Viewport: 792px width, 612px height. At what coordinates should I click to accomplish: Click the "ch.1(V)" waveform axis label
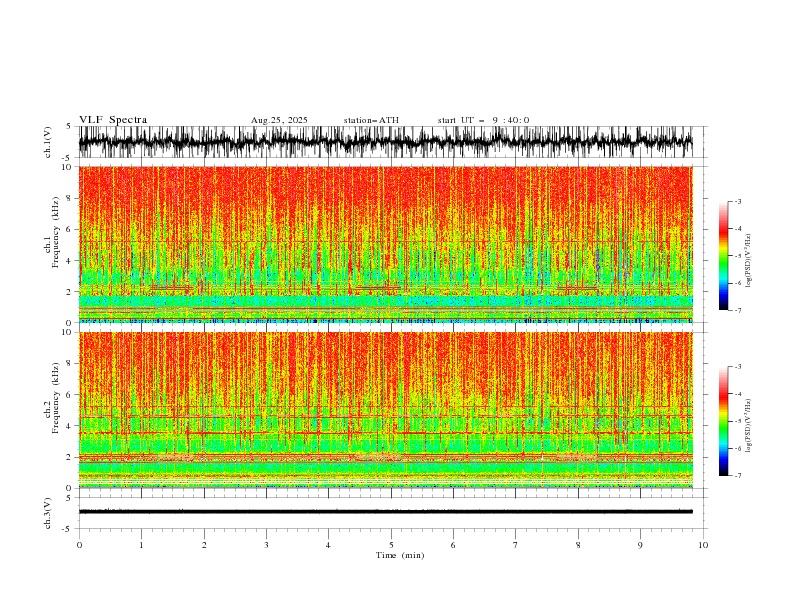(x=48, y=142)
